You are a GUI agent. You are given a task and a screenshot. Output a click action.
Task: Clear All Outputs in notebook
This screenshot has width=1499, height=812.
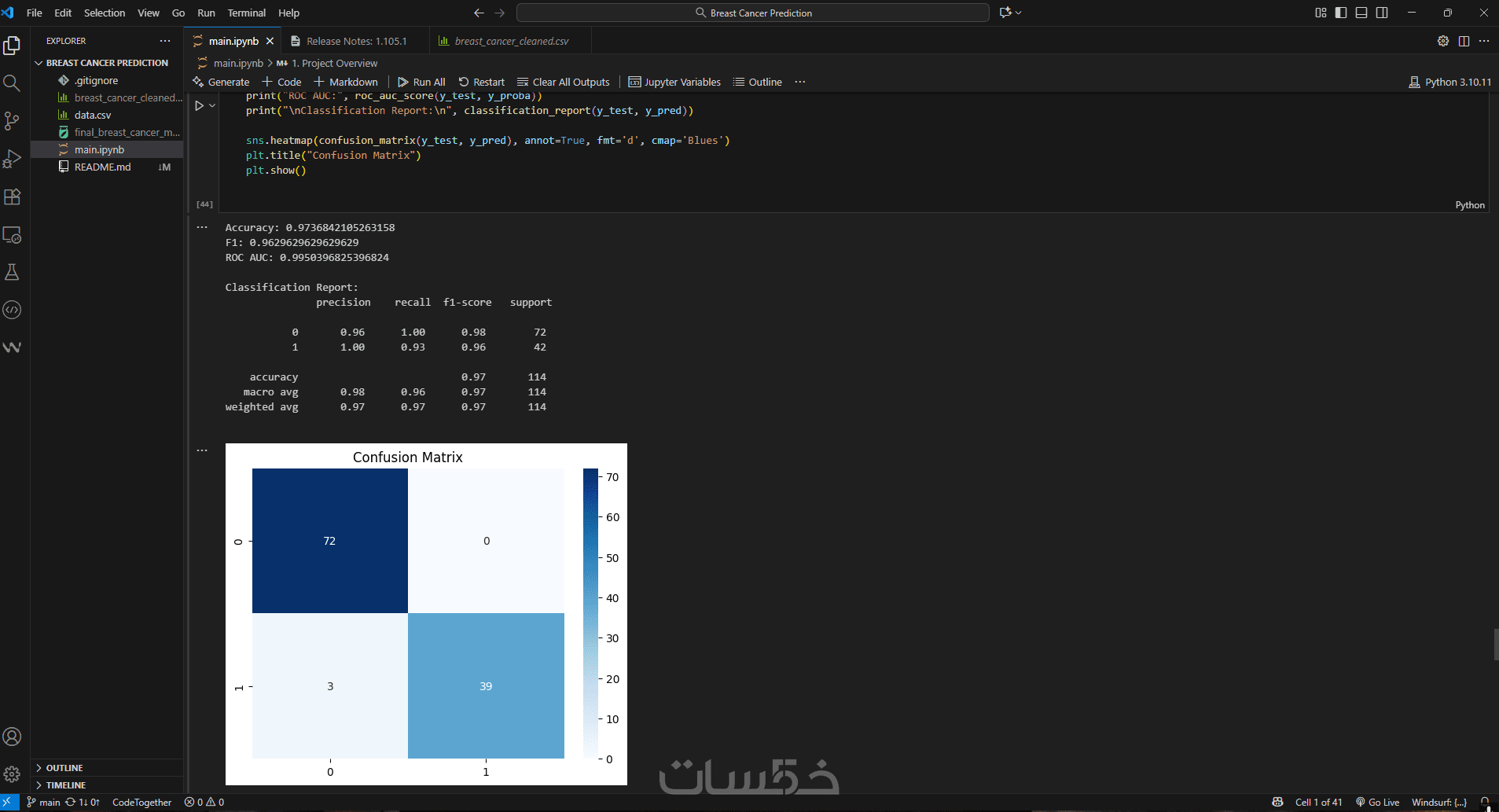[x=564, y=82]
